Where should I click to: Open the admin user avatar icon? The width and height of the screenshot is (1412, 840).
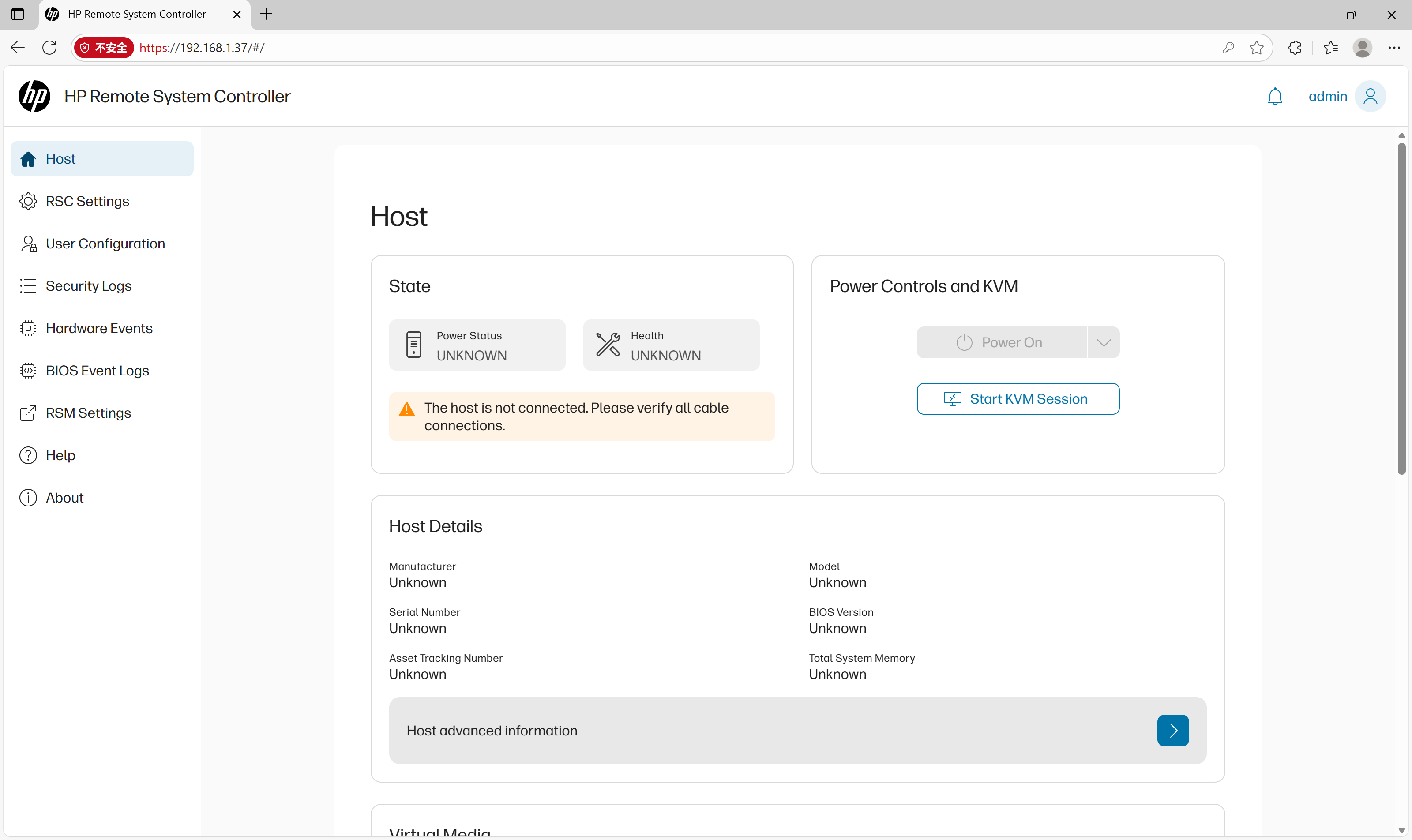(x=1370, y=96)
